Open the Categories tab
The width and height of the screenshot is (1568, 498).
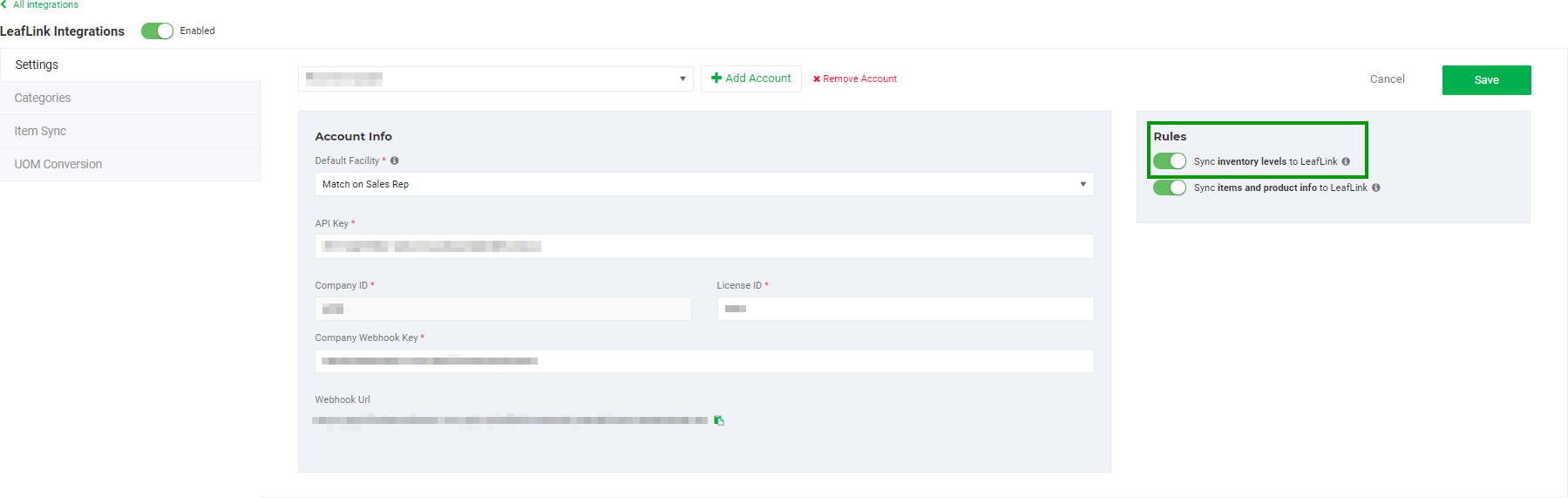point(130,98)
